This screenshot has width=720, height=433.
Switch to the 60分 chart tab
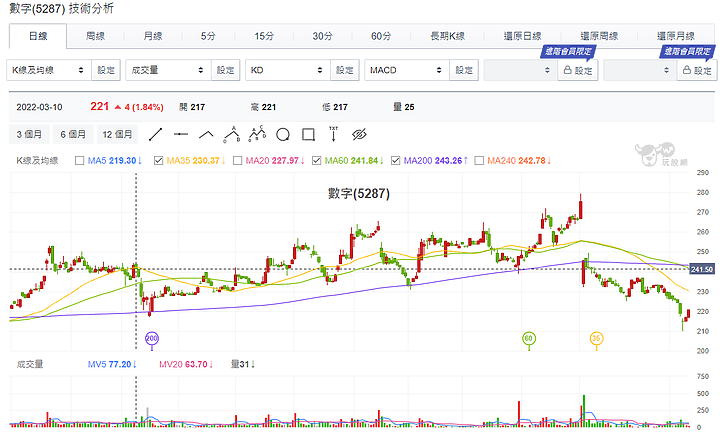coord(381,36)
